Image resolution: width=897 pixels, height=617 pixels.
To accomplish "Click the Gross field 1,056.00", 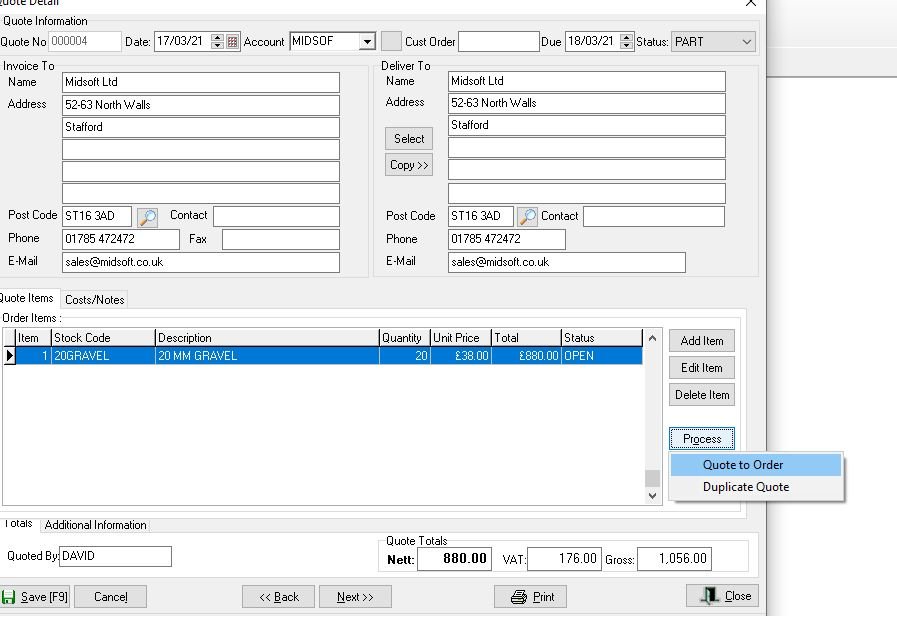I will coord(674,559).
